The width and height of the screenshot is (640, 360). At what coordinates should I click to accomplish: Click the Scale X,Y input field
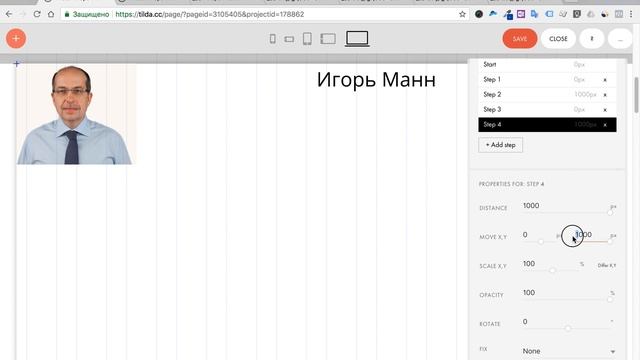click(x=551, y=264)
